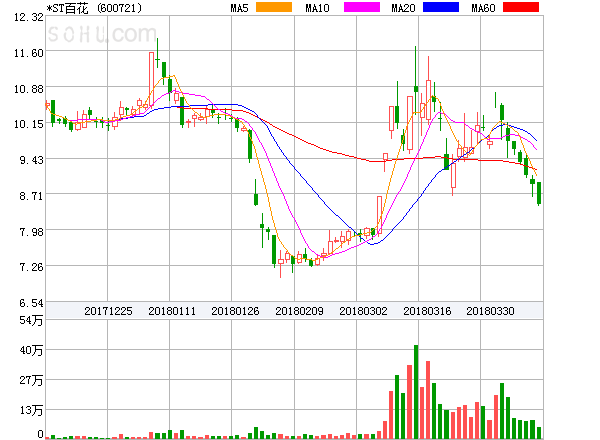Image resolution: width=600 pixels, height=440 pixels.
Task: Click the MA5 legend label
Action: [239, 8]
